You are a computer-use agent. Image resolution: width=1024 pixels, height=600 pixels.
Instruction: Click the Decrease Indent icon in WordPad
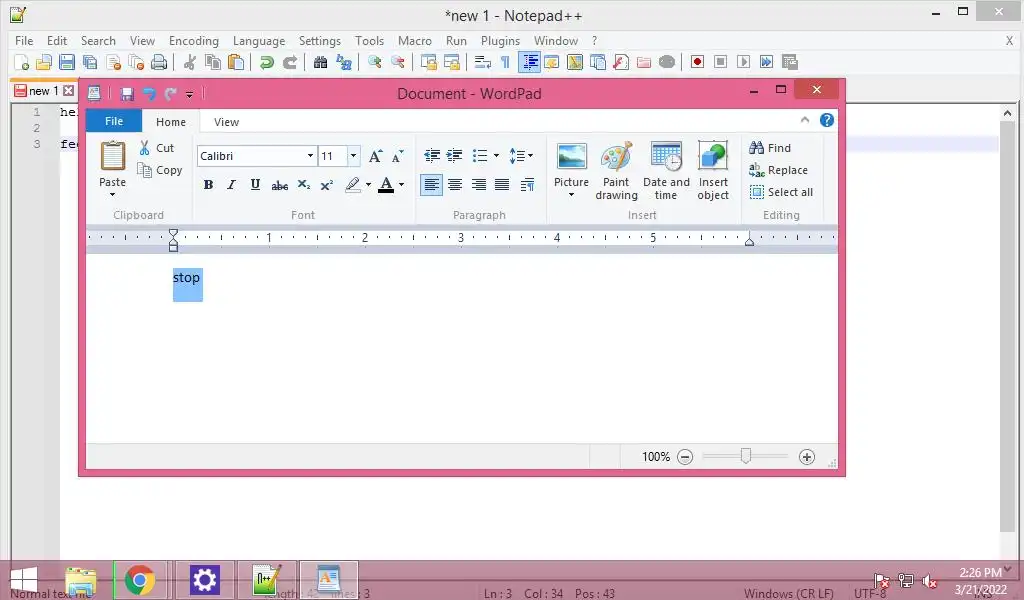(432, 155)
